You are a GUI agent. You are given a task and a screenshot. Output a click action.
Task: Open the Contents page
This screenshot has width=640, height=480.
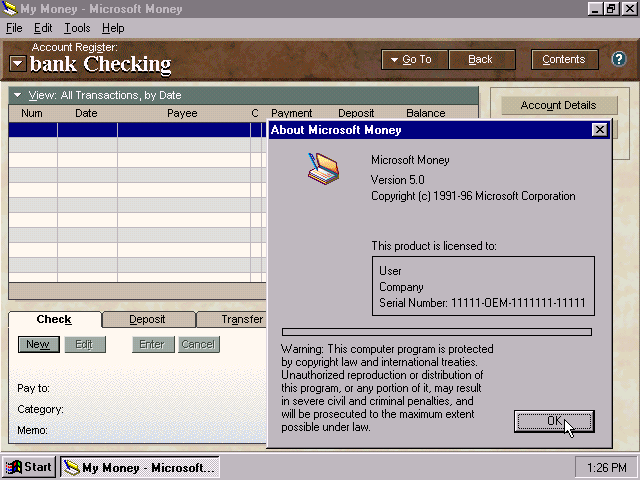point(564,60)
